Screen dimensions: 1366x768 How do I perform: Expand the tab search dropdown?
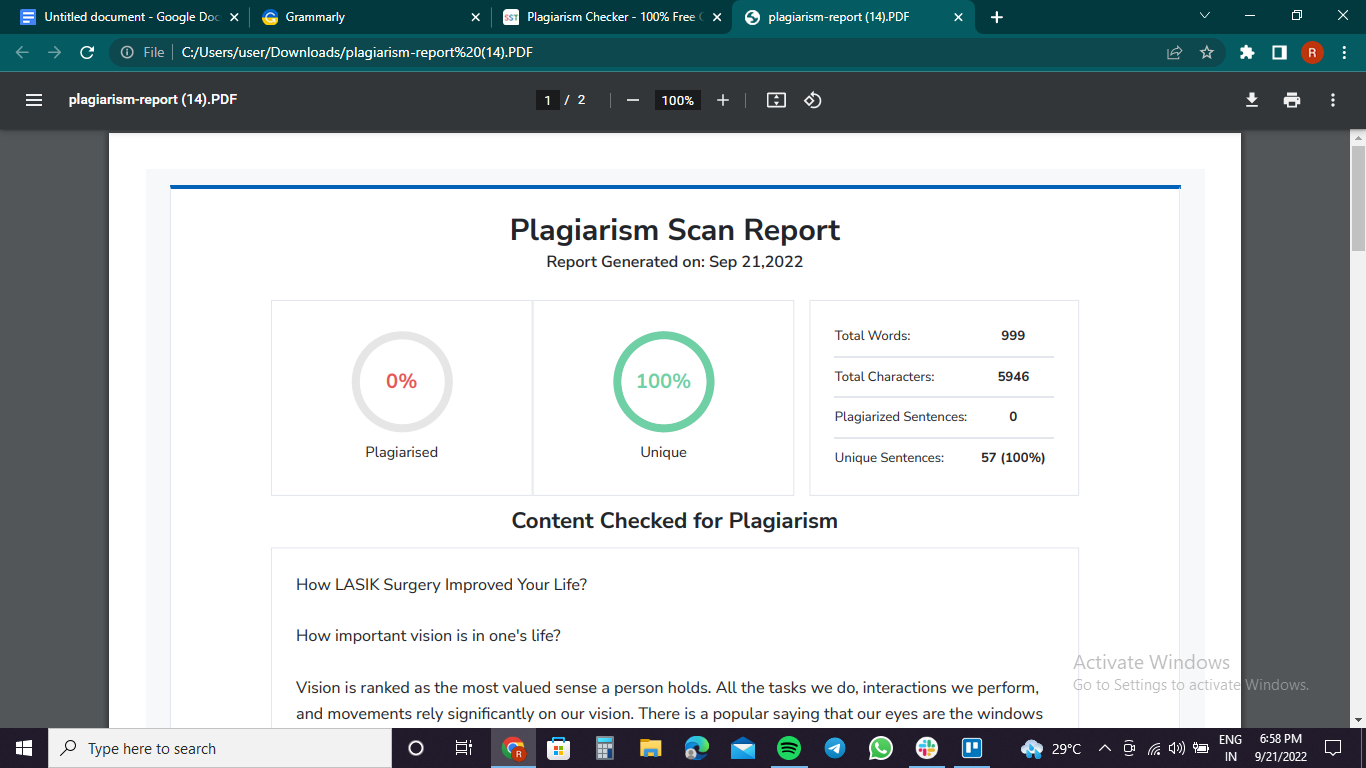(x=1204, y=16)
